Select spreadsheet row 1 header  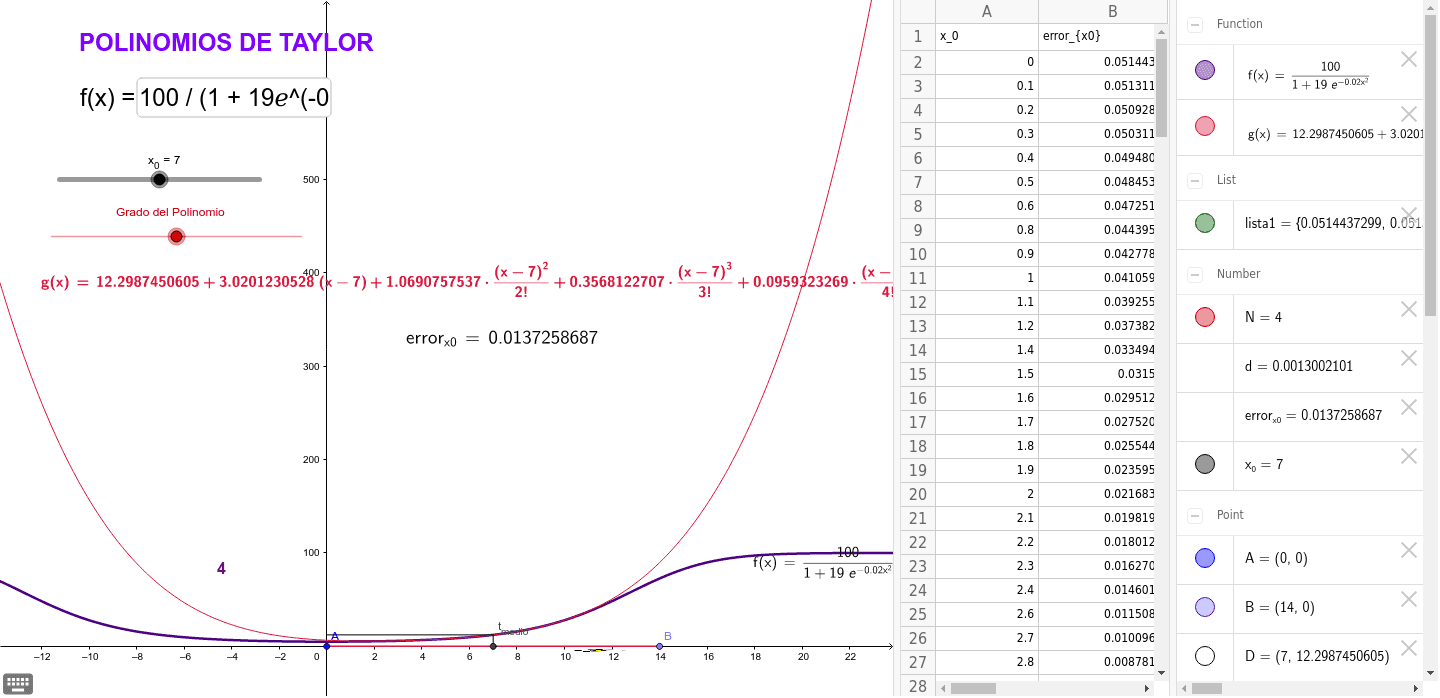[x=917, y=37]
